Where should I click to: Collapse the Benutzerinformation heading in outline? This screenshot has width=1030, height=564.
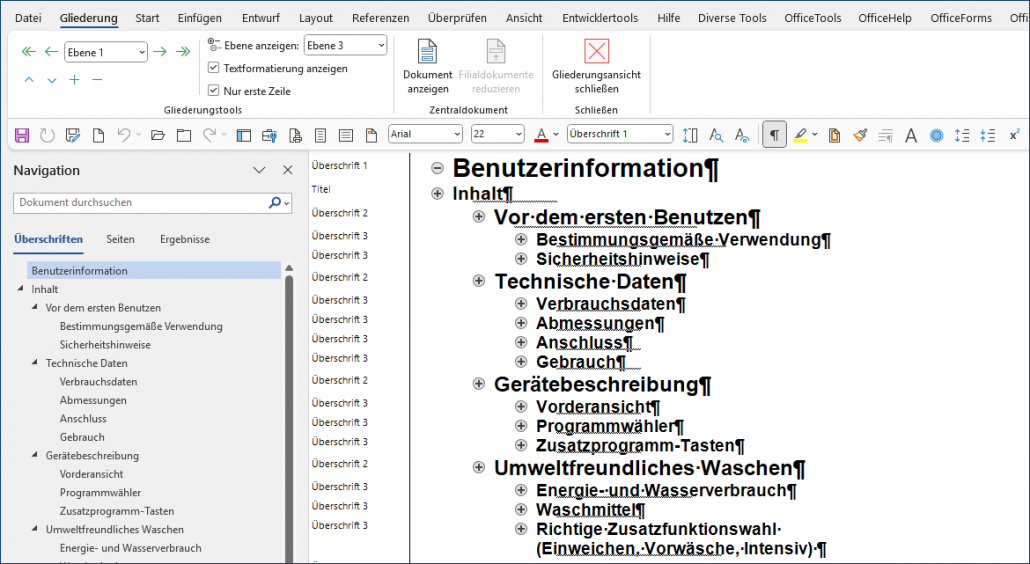(x=437, y=169)
